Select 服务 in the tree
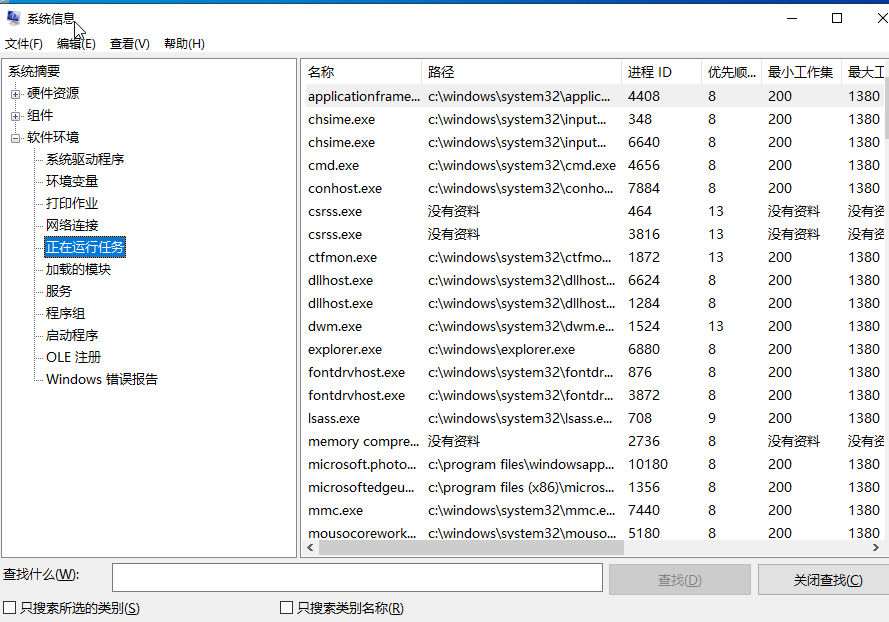This screenshot has height=622, width=889. [x=59, y=291]
